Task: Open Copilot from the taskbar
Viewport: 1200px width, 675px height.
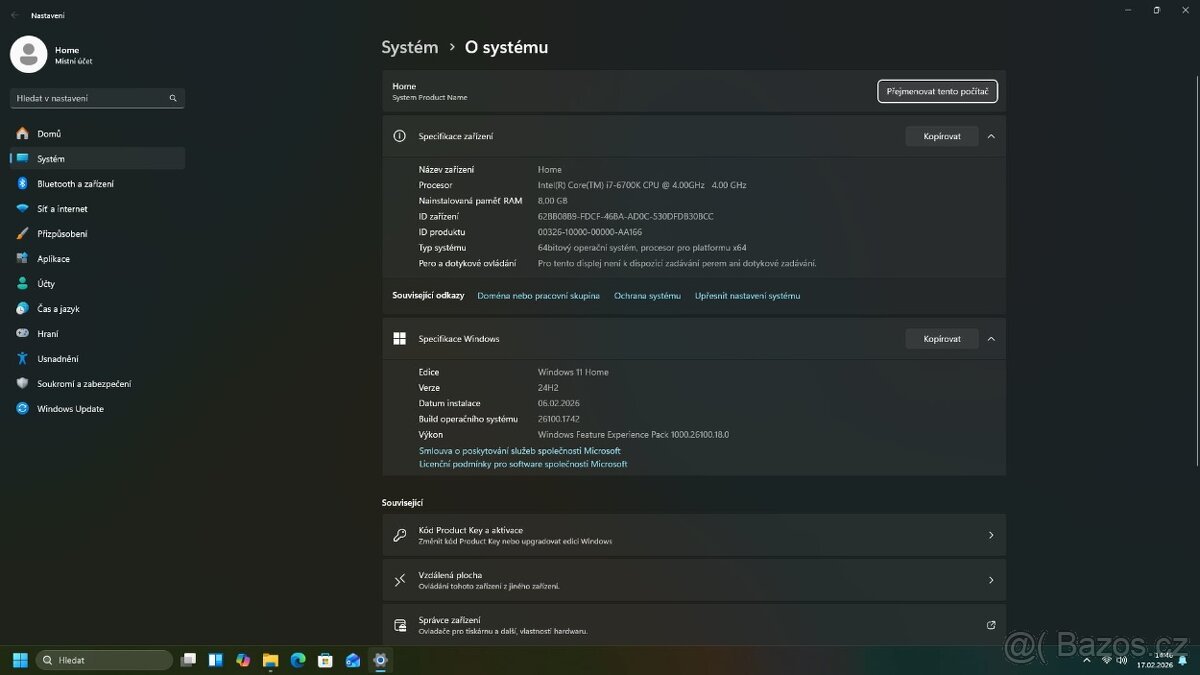Action: [x=243, y=660]
